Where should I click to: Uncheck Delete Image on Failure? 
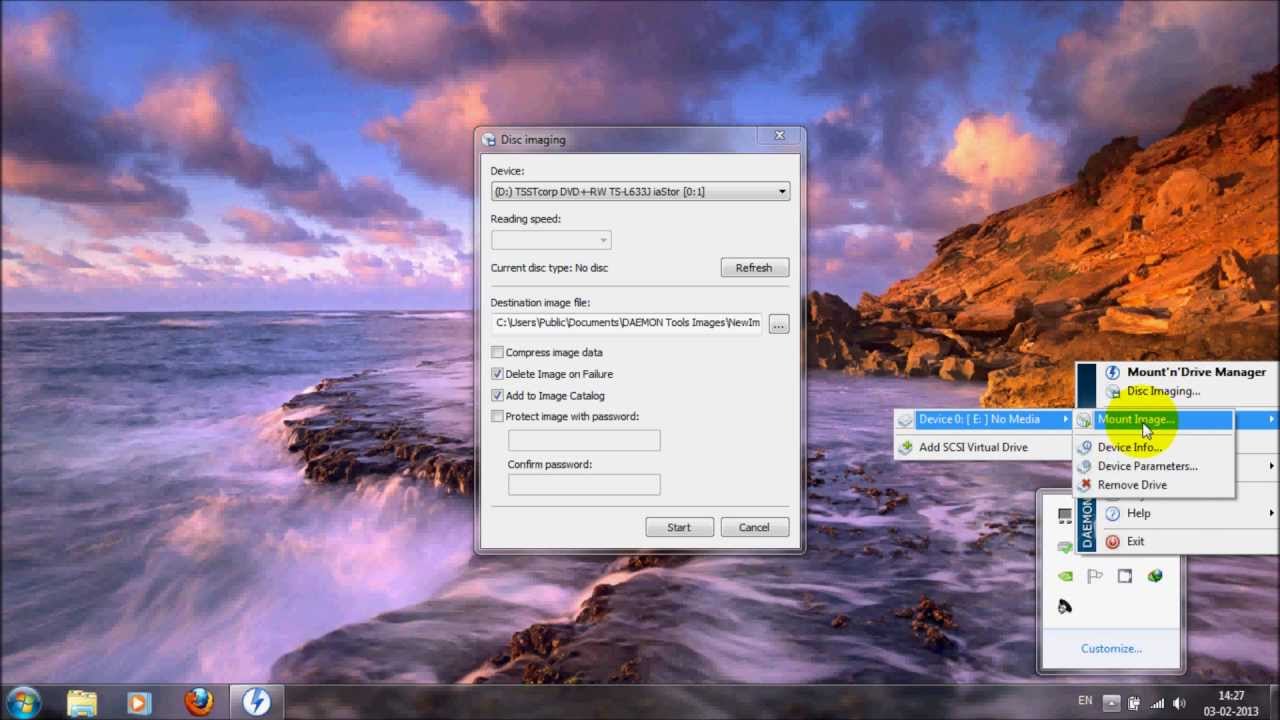pos(497,374)
